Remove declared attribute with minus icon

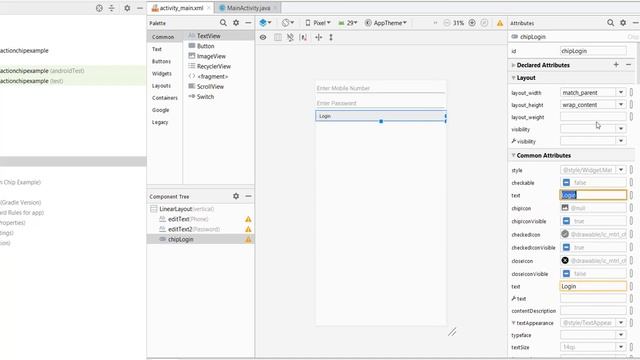[x=629, y=64]
